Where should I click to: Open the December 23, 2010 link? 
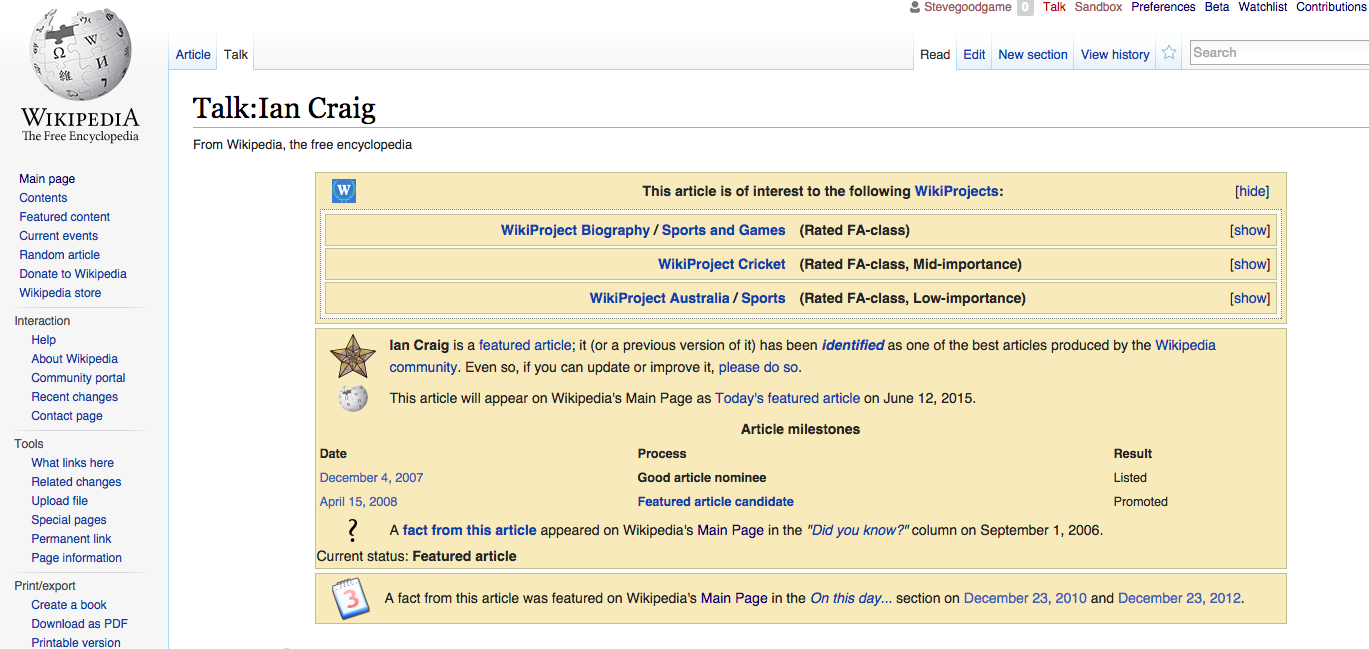(1025, 599)
